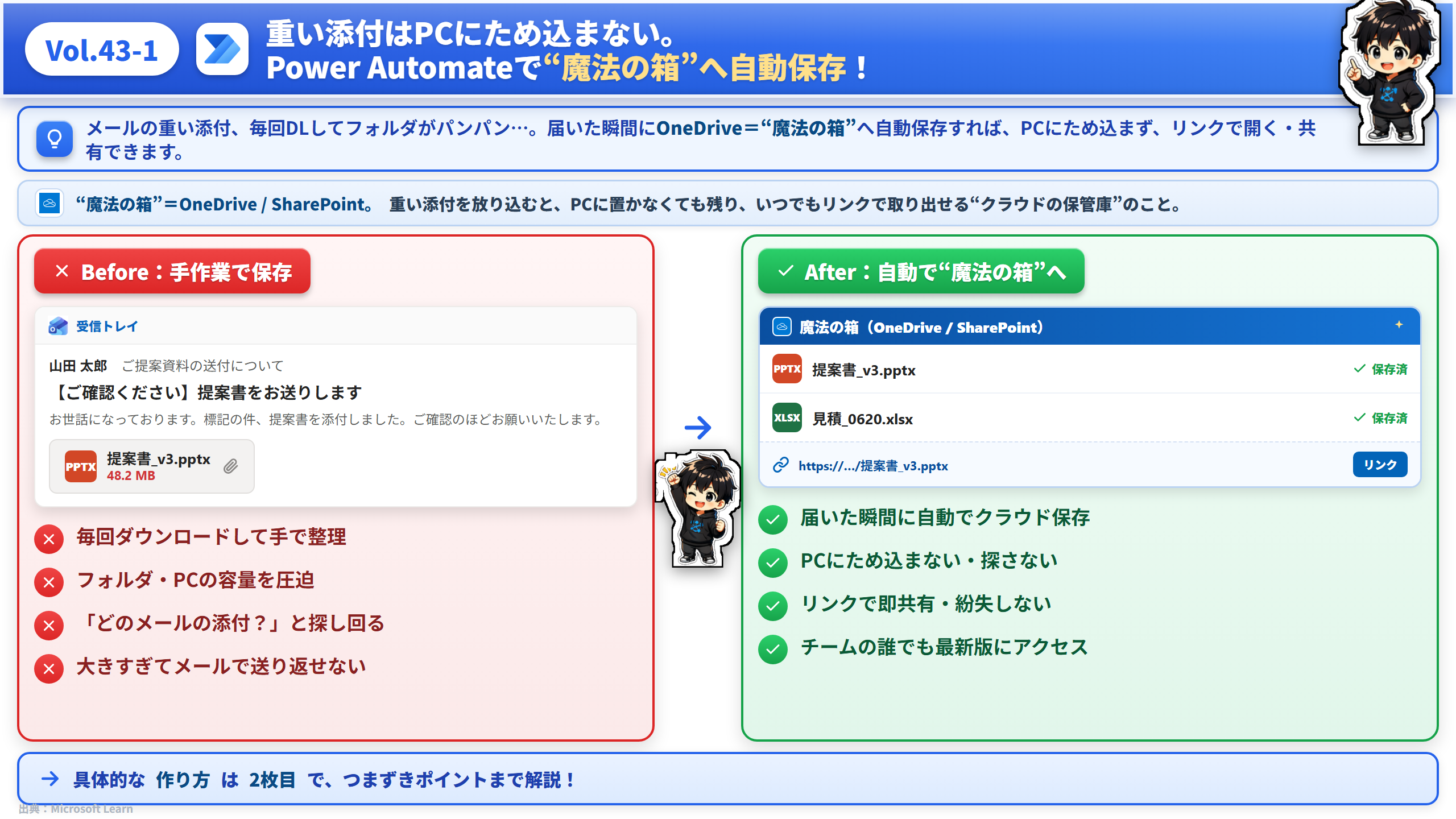
Task: Select the 提案書_v3.pptx file name in 魔法の箱
Action: point(864,370)
